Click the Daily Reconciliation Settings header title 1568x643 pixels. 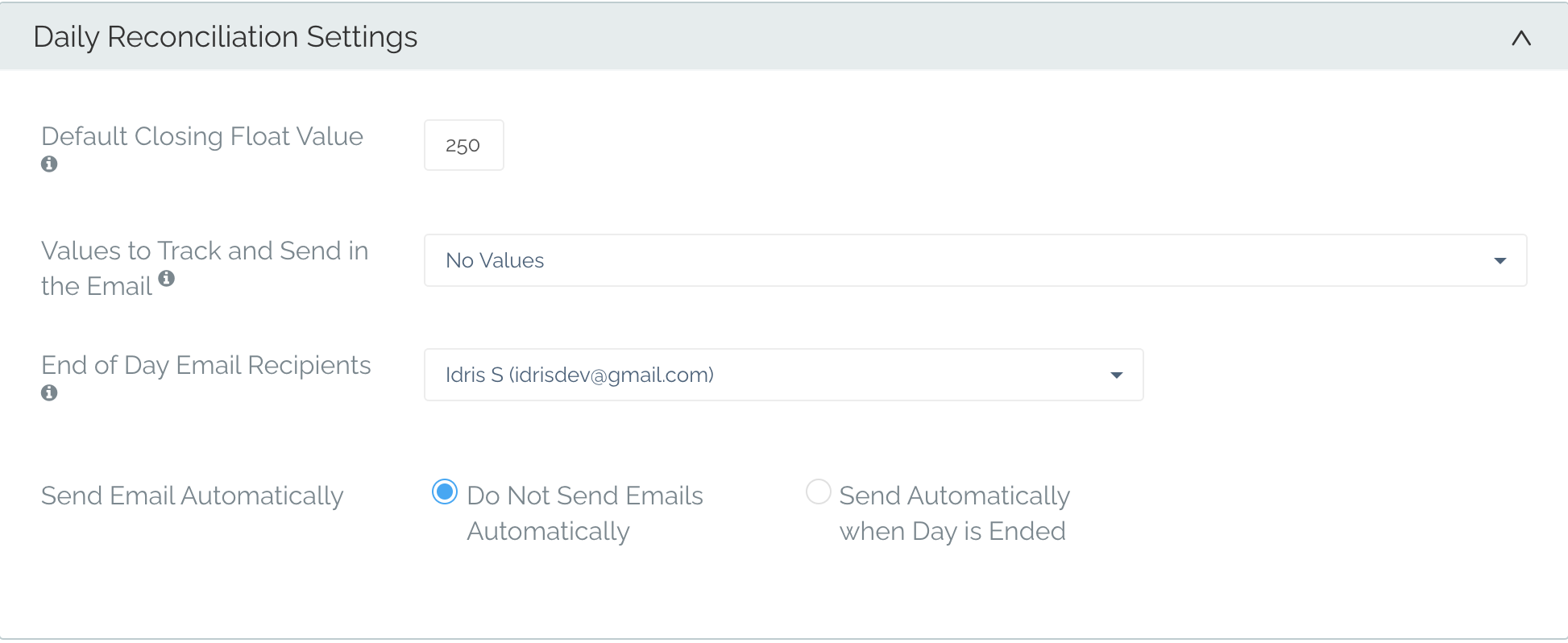[226, 37]
